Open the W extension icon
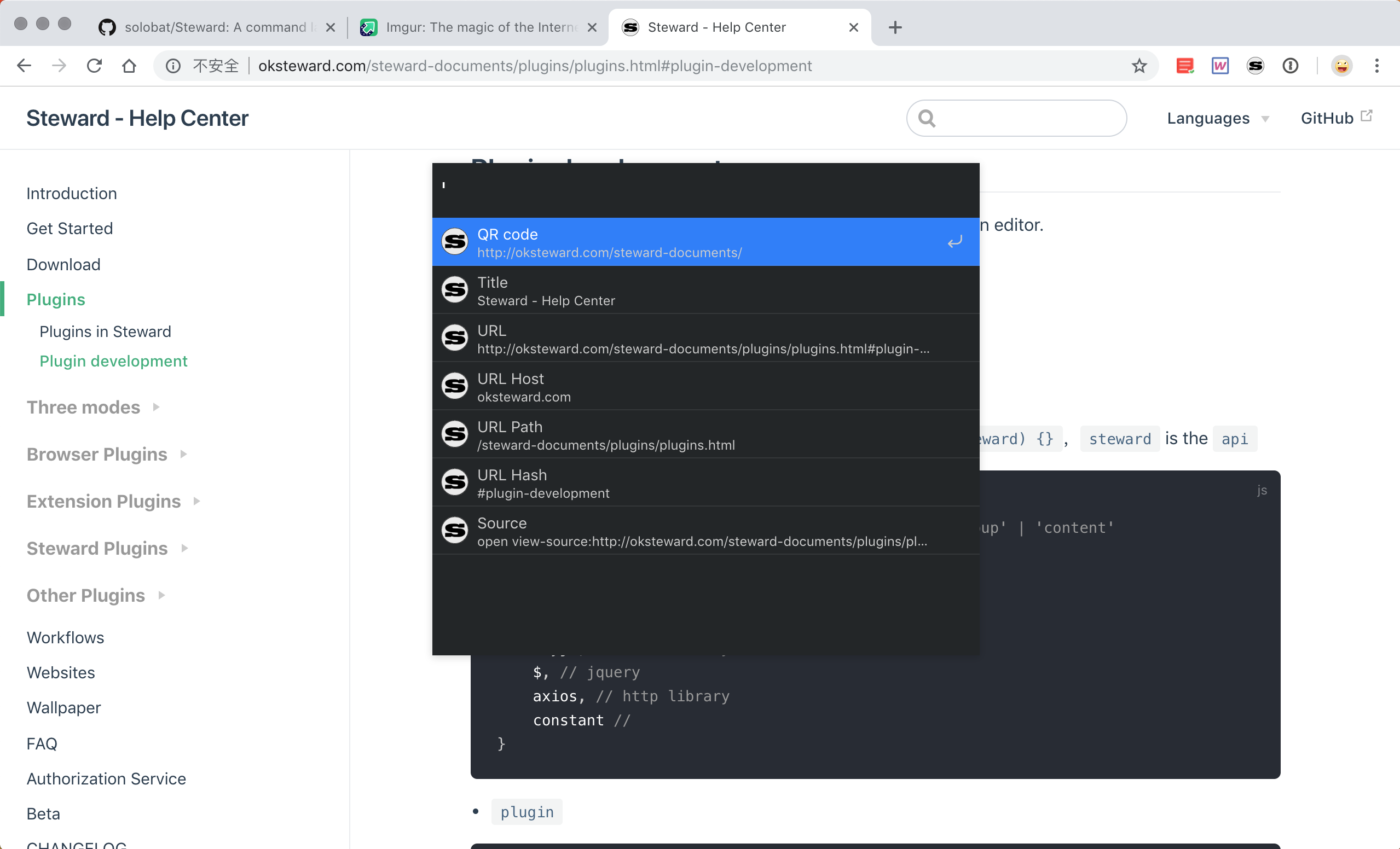The height and width of the screenshot is (849, 1400). [x=1220, y=66]
